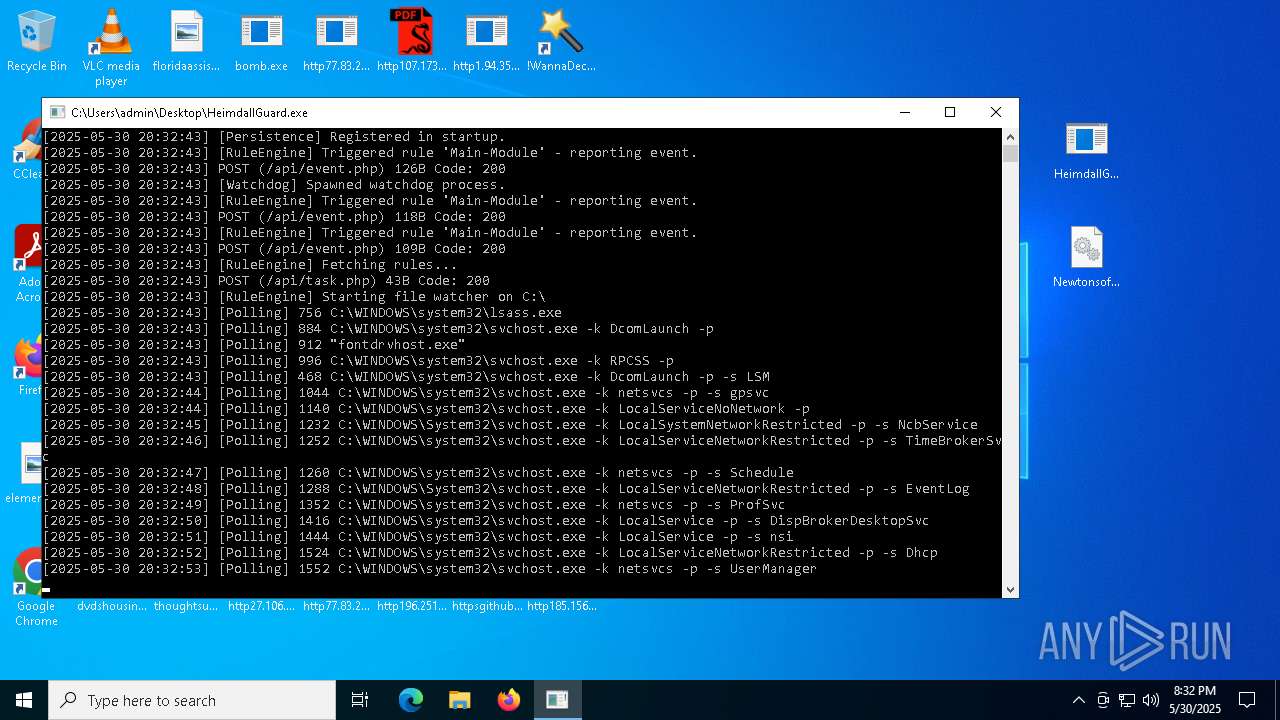
Task: Launch Firefox from the taskbar
Action: coord(509,700)
